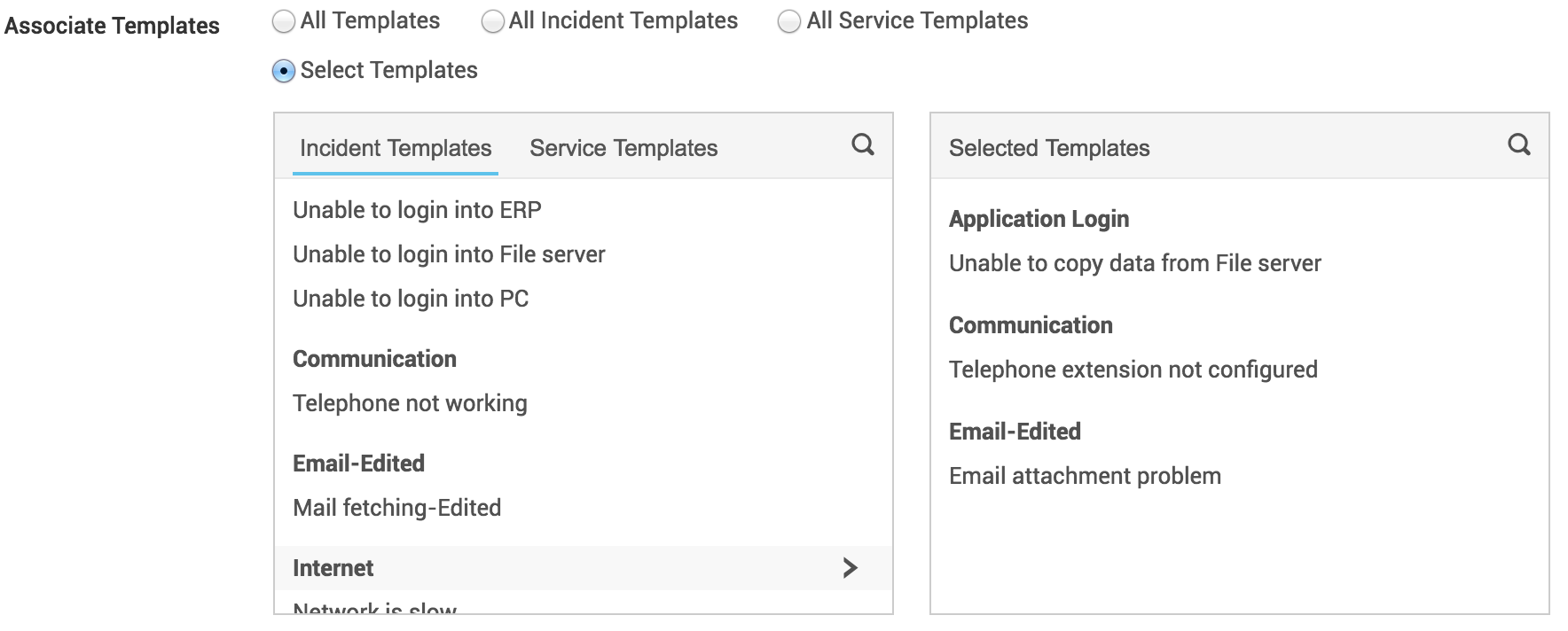Choose All Service Templates option
1568x631 pixels.
[788, 22]
